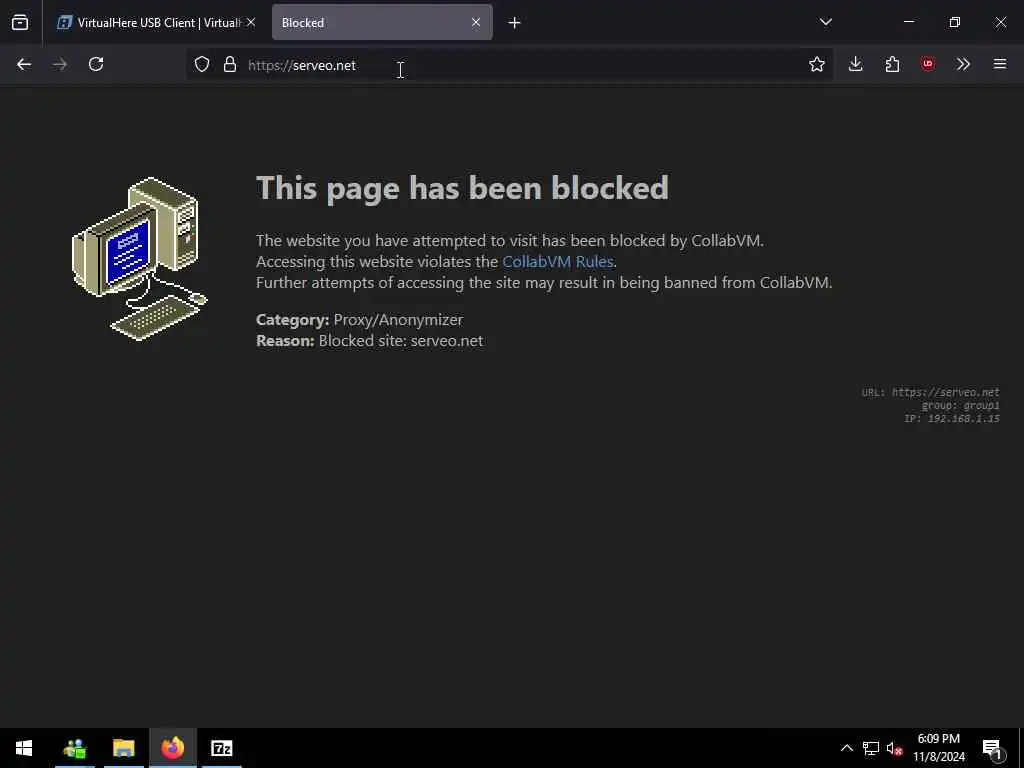The image size is (1024, 768).
Task: Select the Blocked tab
Action: pos(382,22)
